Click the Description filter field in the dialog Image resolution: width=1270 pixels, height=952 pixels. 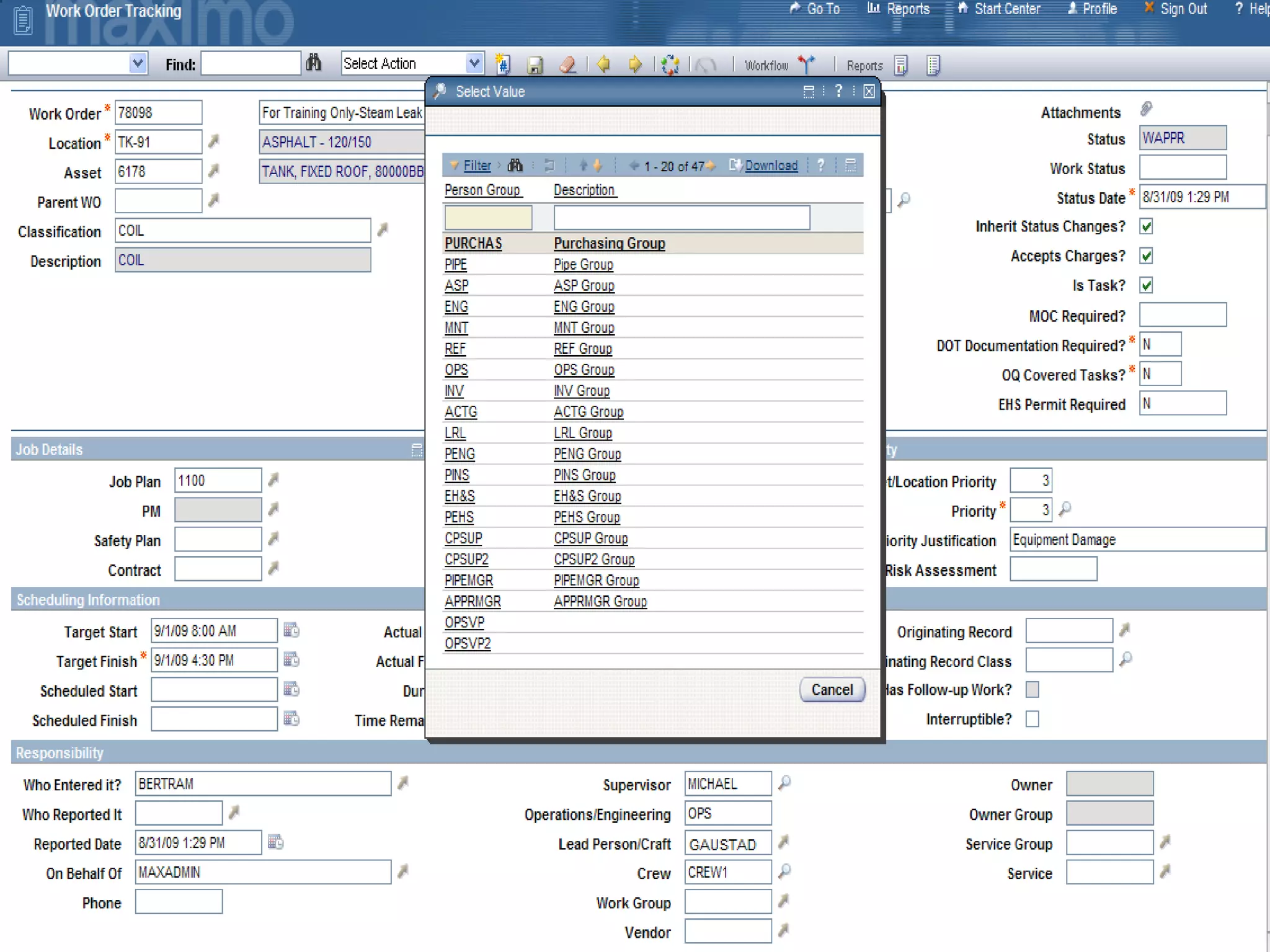681,218
